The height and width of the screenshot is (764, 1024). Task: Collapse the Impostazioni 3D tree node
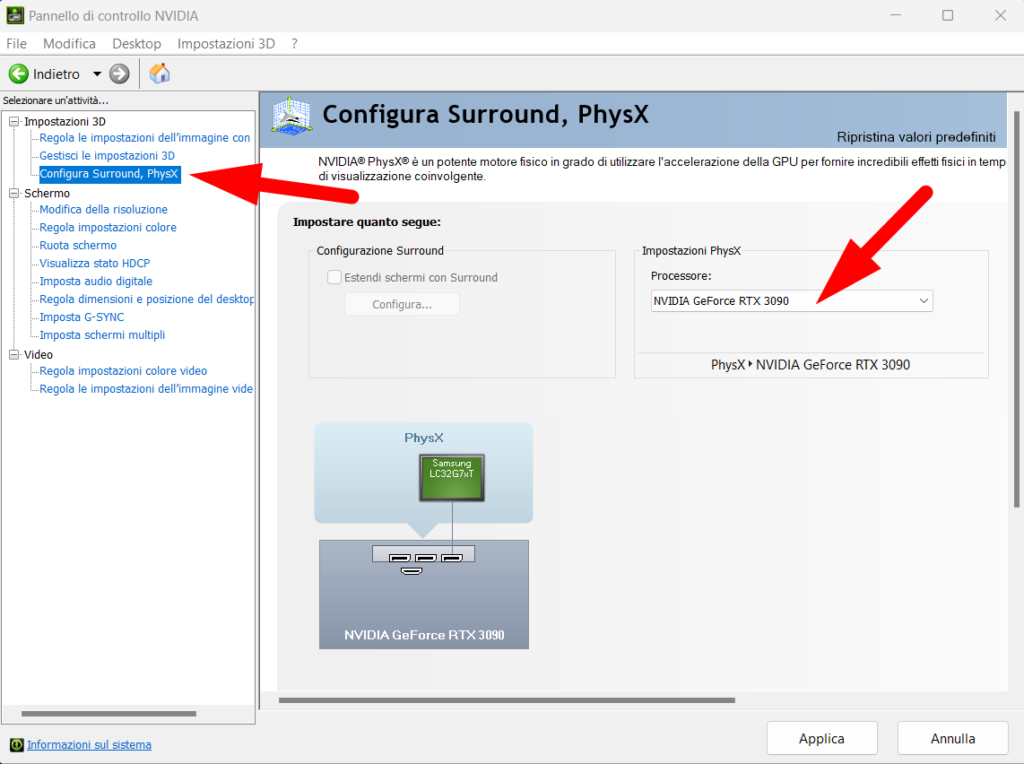[14, 121]
